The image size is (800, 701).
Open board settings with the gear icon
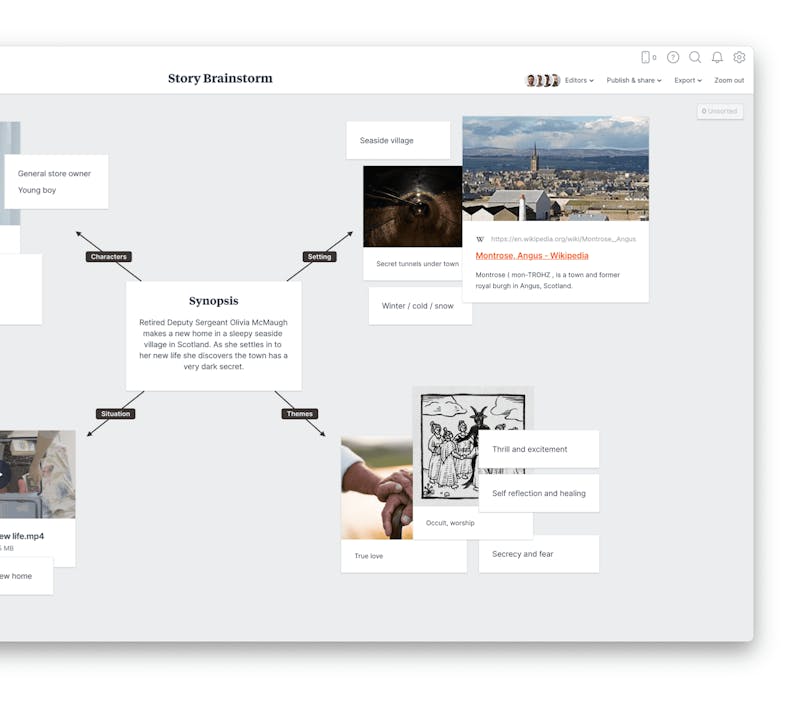click(x=738, y=58)
